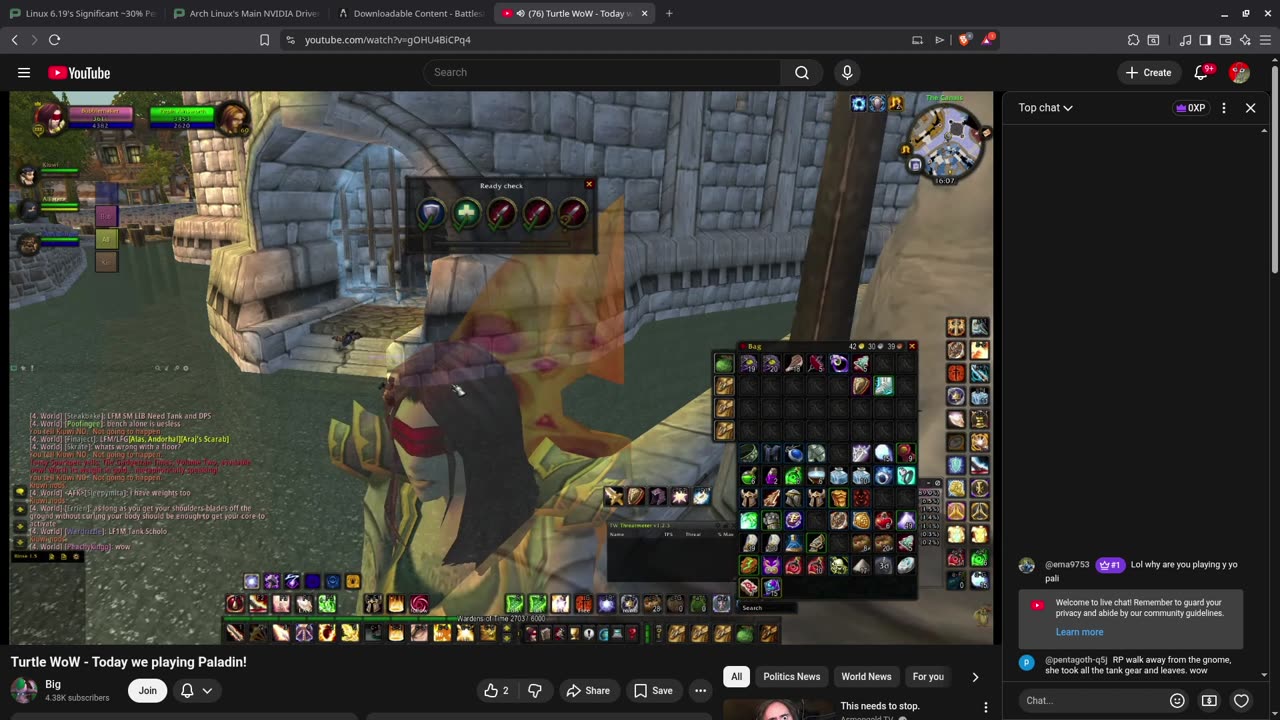Open live chat options three-dot menu
Viewport: 1280px width, 720px height.
tap(1224, 108)
